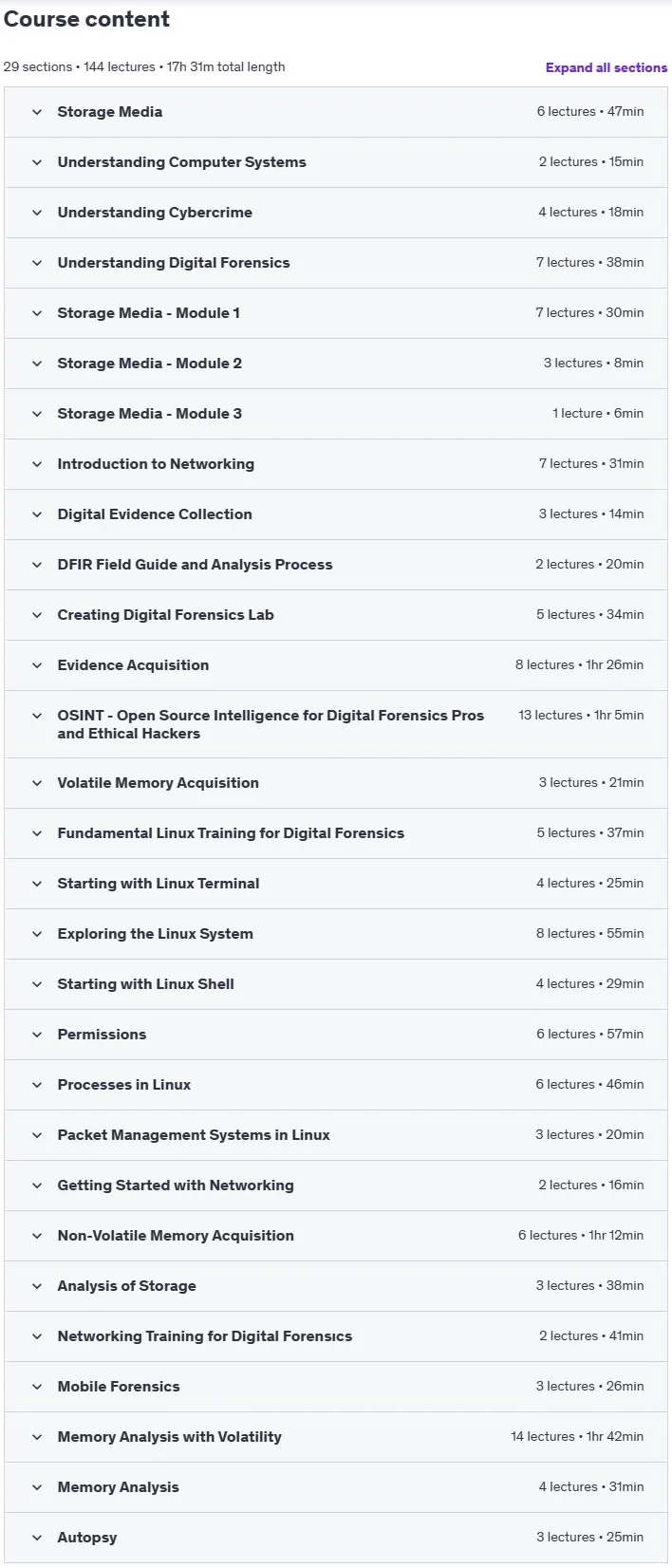672x1568 pixels.
Task: Click the chevron beside Introduction to Networking
Action: [x=37, y=464]
